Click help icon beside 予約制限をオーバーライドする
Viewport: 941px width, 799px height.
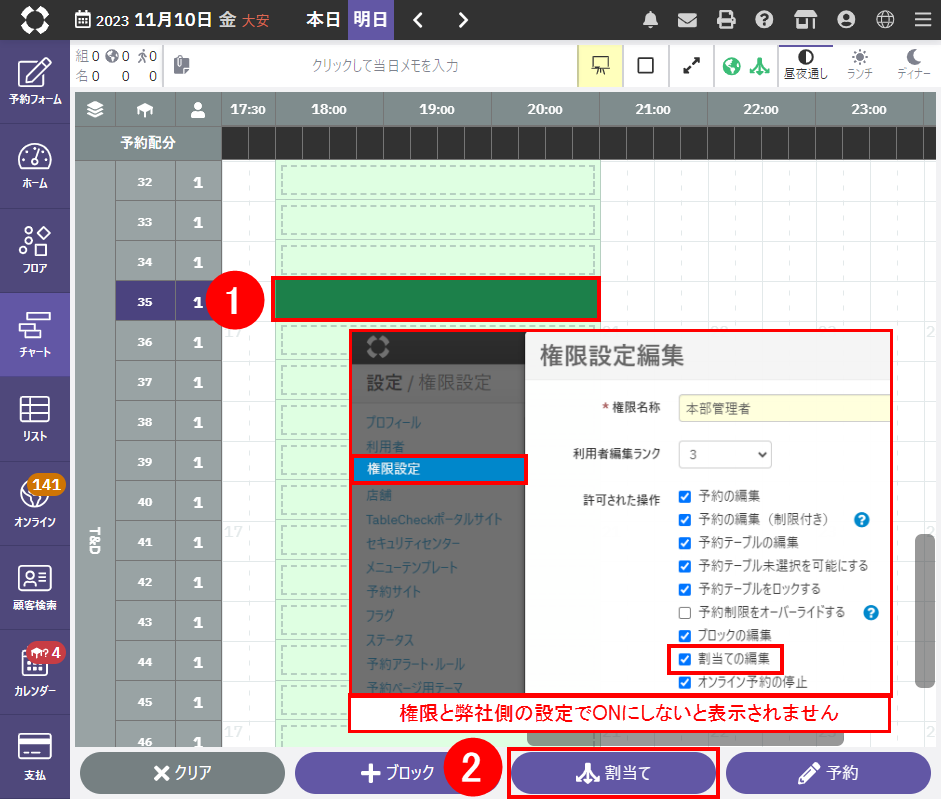[871, 613]
